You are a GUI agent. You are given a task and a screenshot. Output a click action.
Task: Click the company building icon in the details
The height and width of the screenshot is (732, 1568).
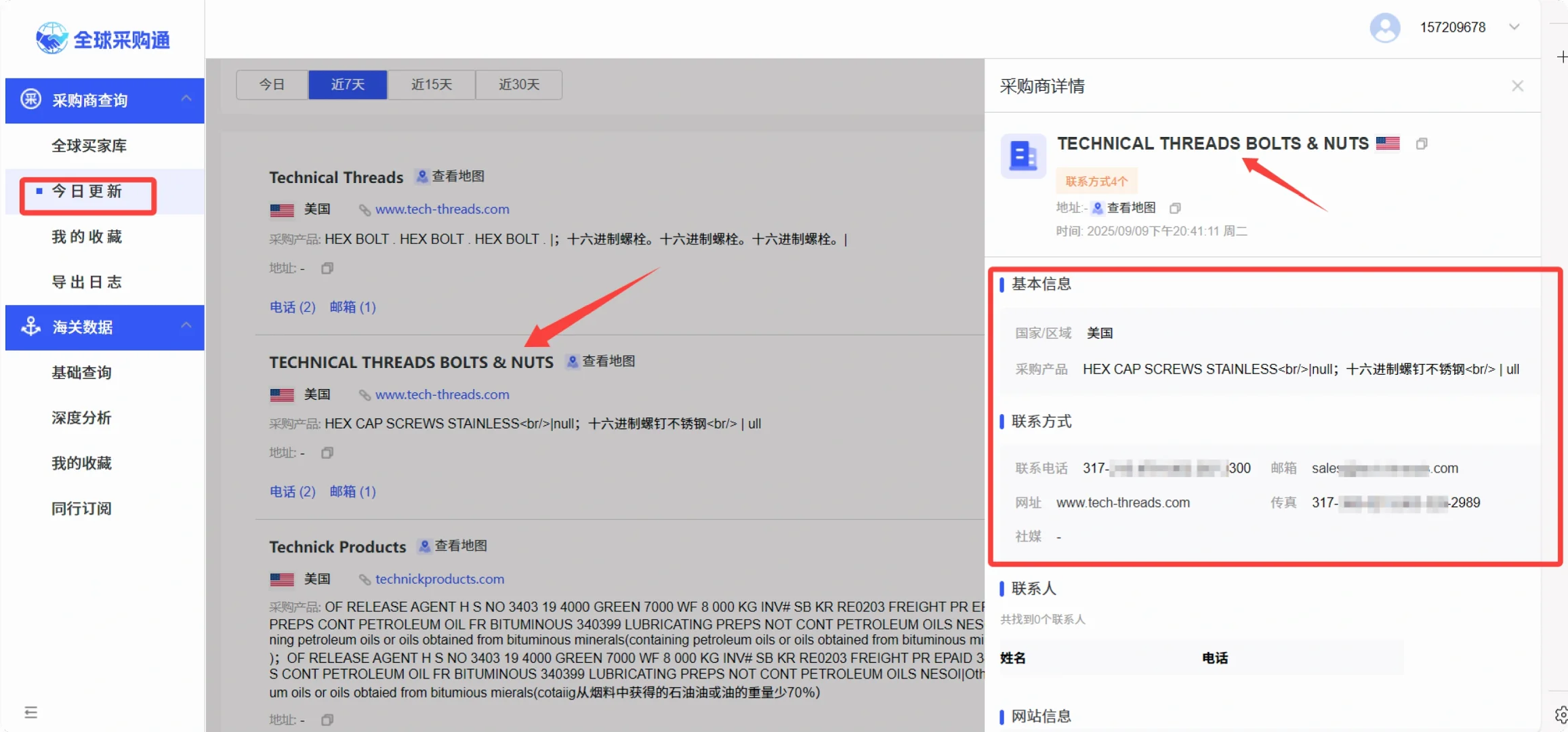point(1023,156)
